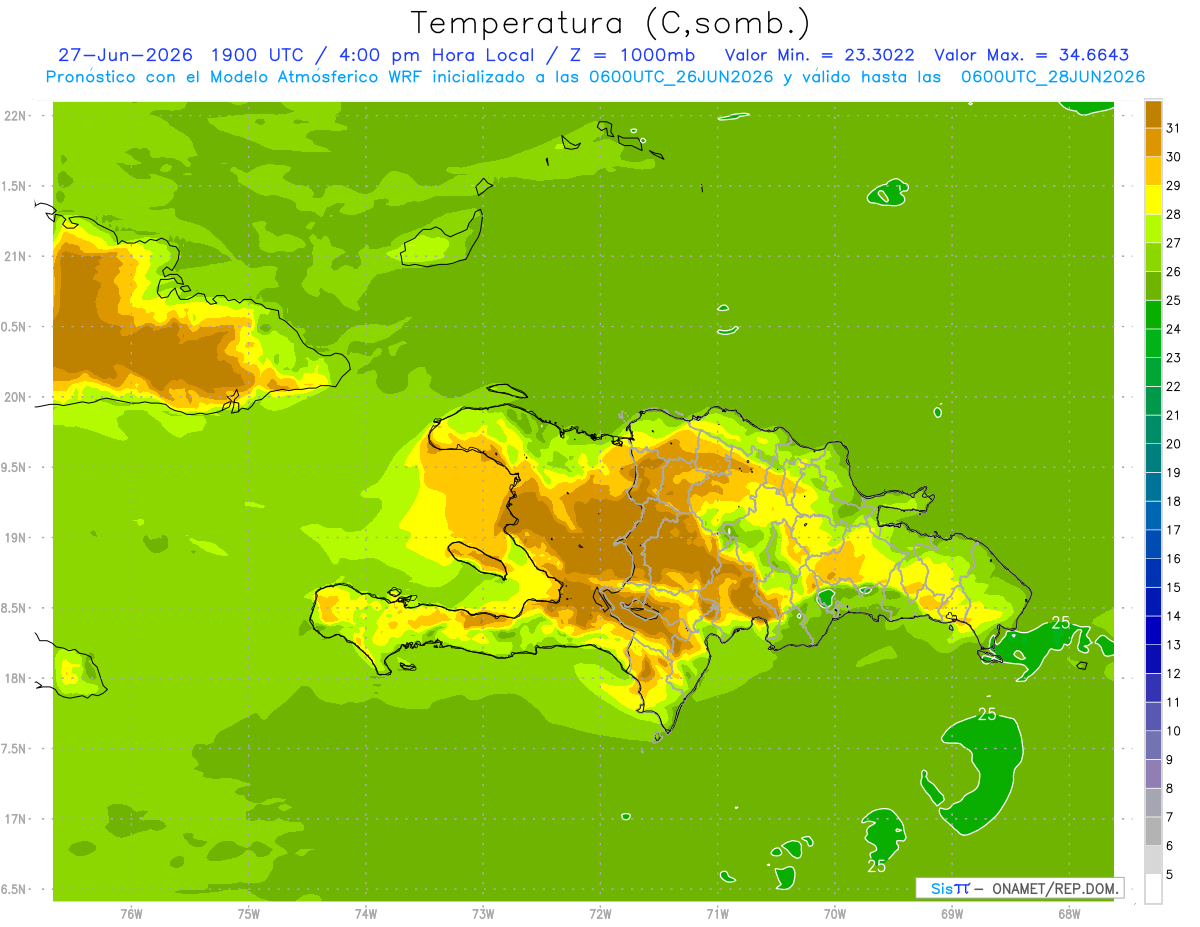The width and height of the screenshot is (1200, 927).
Task: Click the colorbar value label "28"
Action: (x=1174, y=214)
